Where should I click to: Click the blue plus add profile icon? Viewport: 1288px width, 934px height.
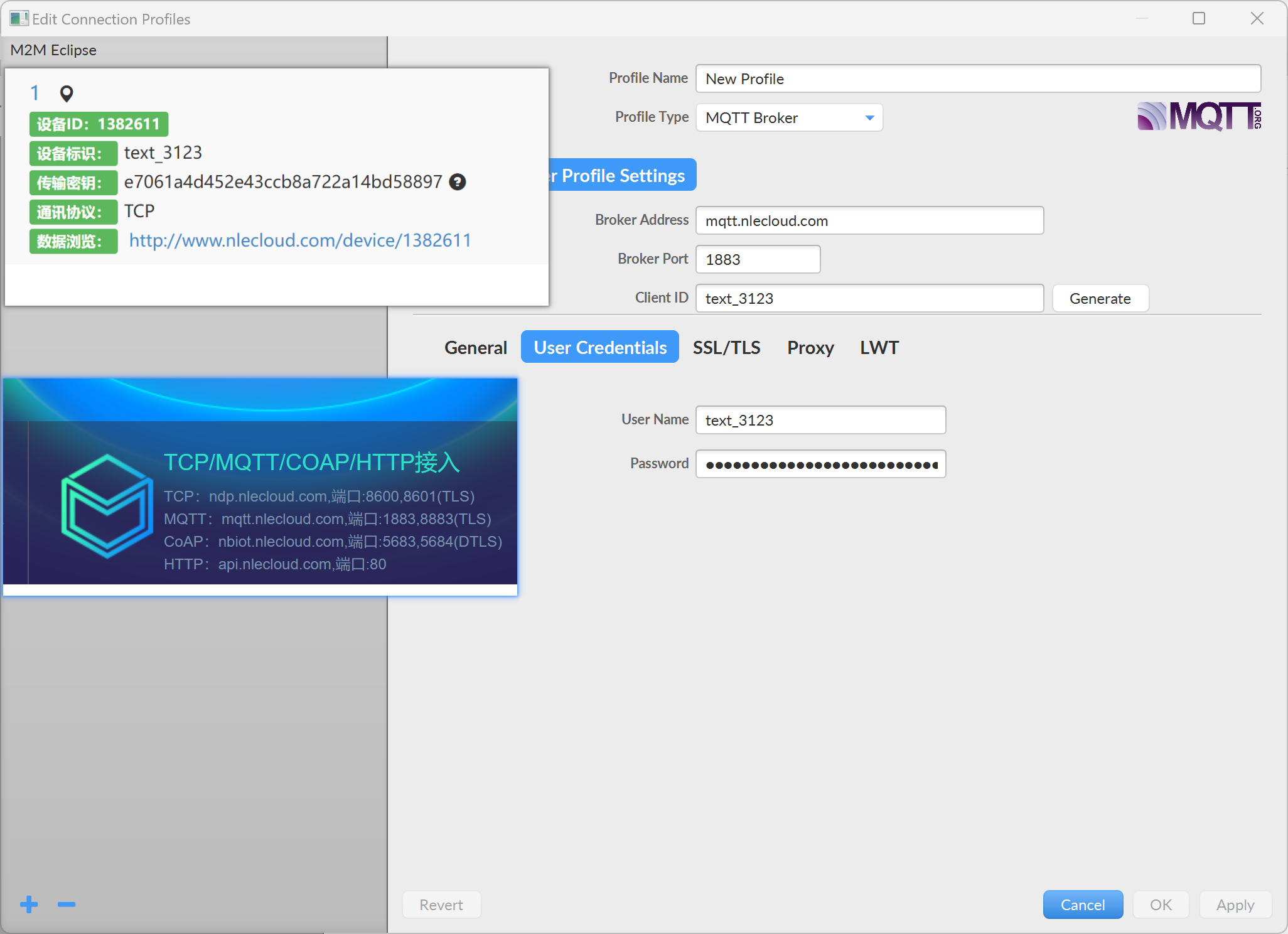point(29,904)
